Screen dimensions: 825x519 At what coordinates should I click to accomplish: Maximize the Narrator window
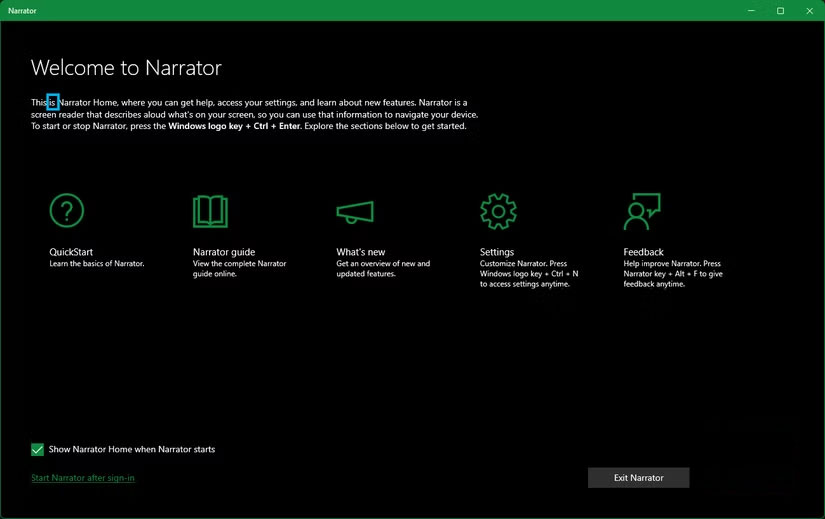tap(780, 11)
